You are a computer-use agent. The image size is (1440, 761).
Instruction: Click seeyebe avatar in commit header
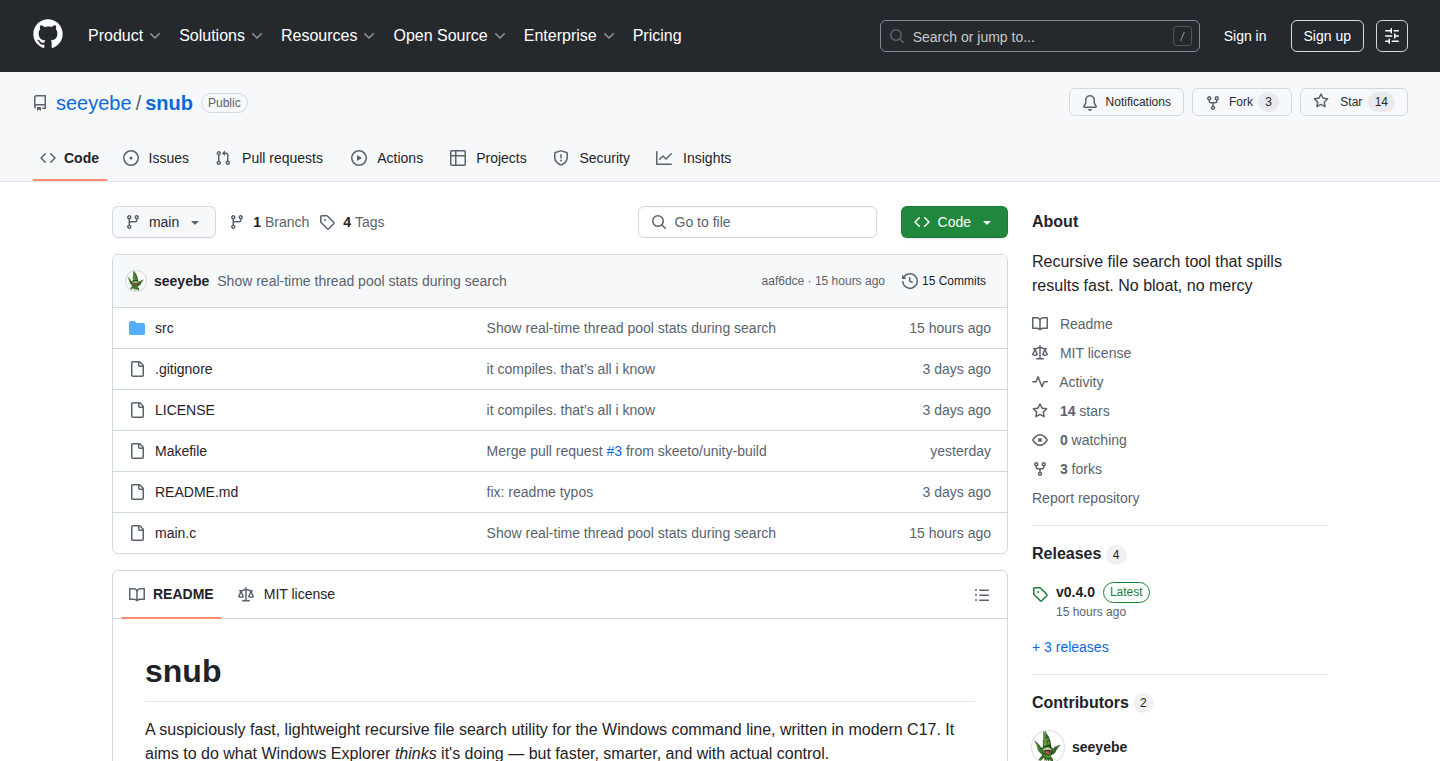point(136,281)
